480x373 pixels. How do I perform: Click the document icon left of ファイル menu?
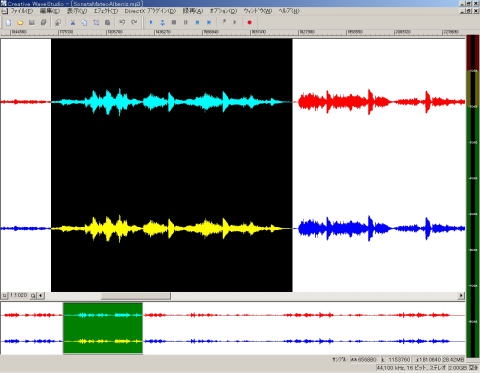[5, 11]
